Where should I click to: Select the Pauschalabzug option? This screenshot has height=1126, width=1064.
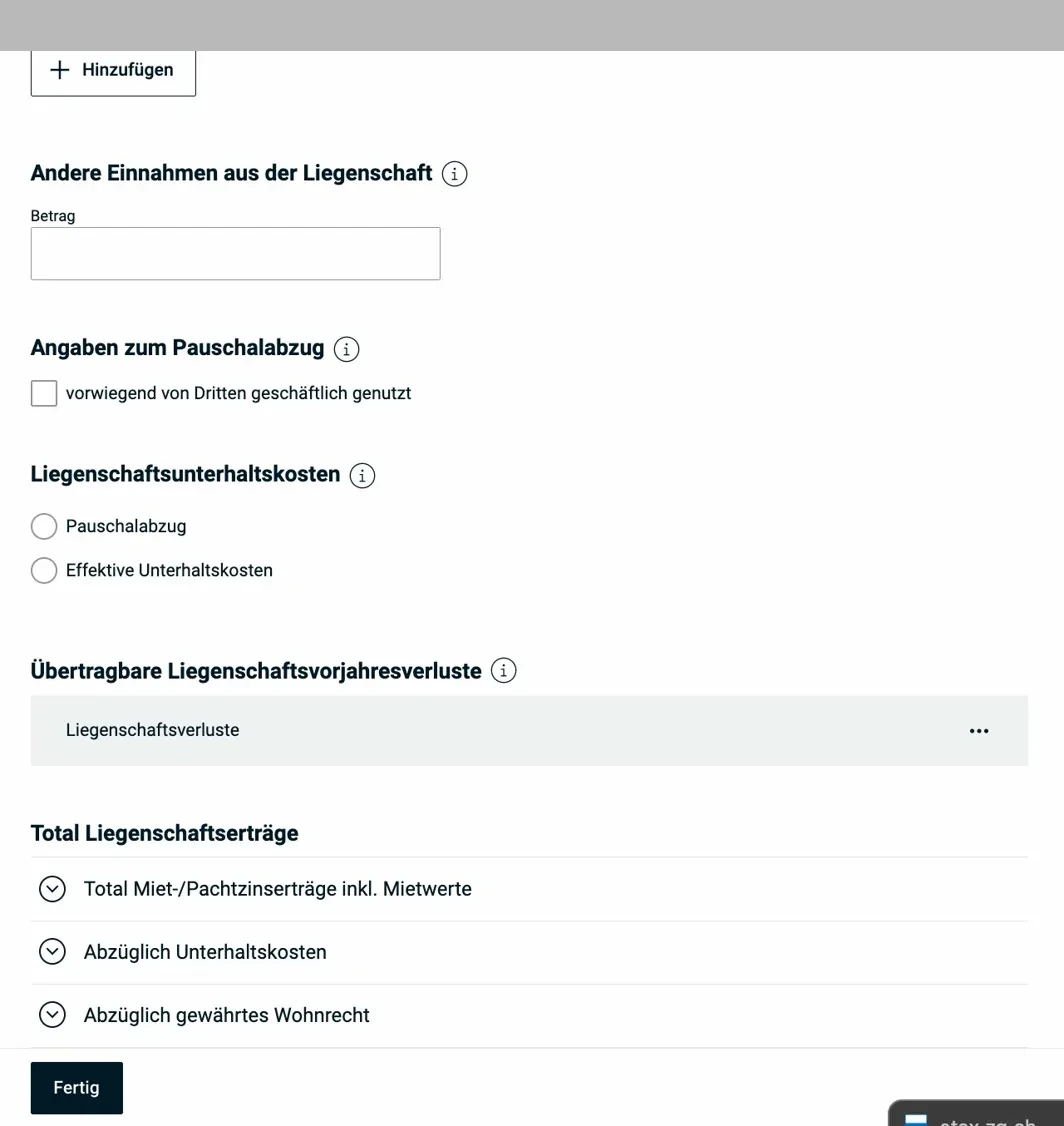(x=43, y=526)
